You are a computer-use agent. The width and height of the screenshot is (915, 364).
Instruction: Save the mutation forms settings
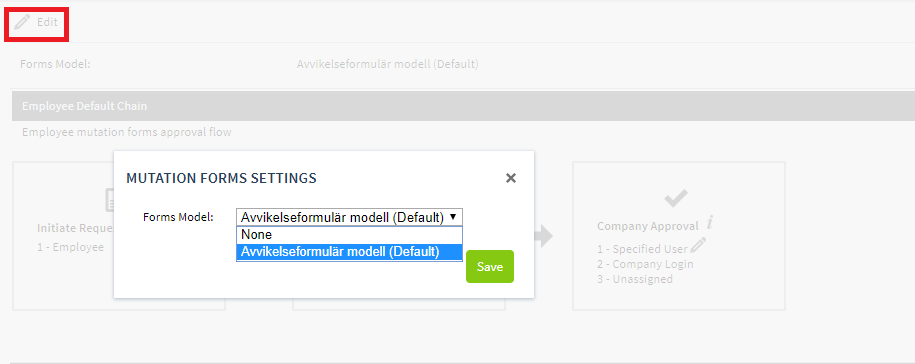click(490, 267)
